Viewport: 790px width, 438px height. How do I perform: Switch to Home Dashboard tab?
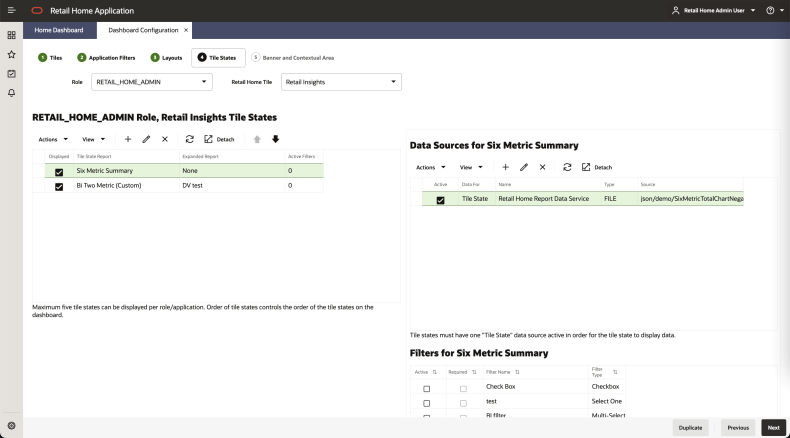(x=59, y=30)
